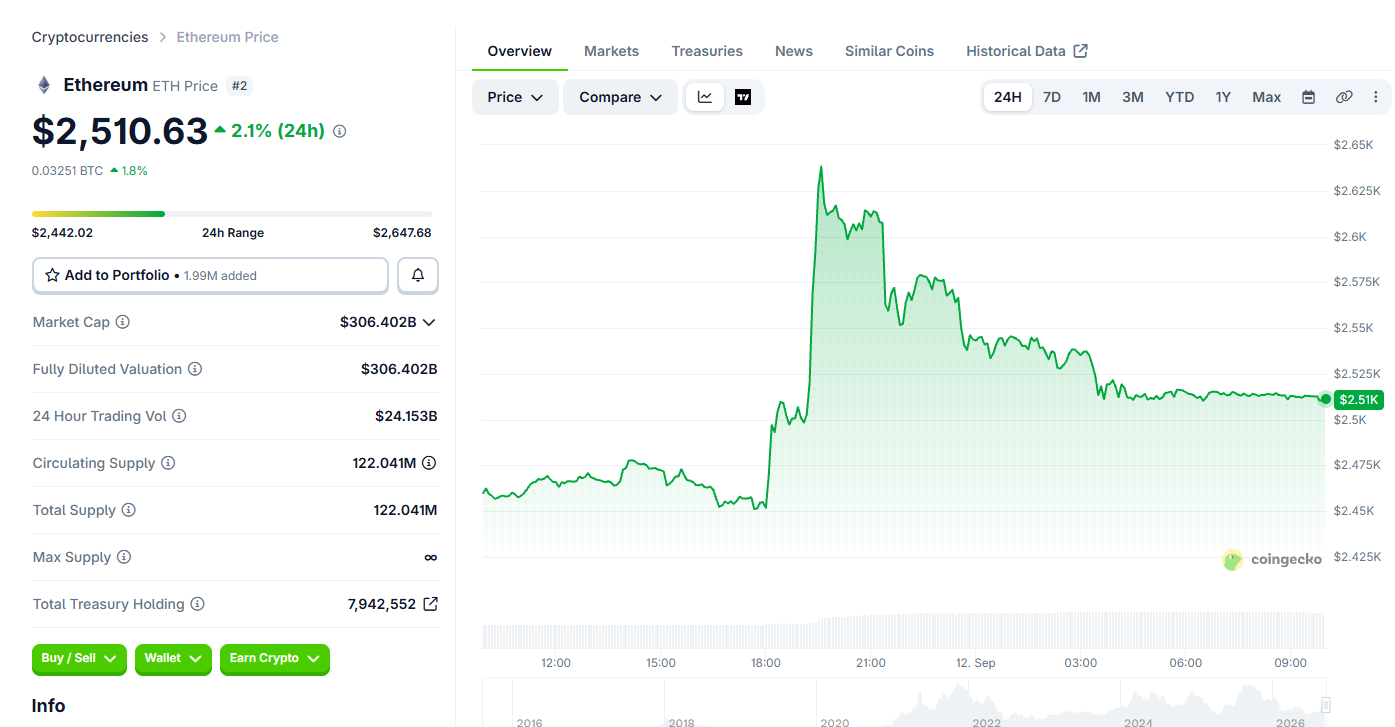Select the Max time range
The height and width of the screenshot is (727, 1395).
pyautogui.click(x=1267, y=97)
